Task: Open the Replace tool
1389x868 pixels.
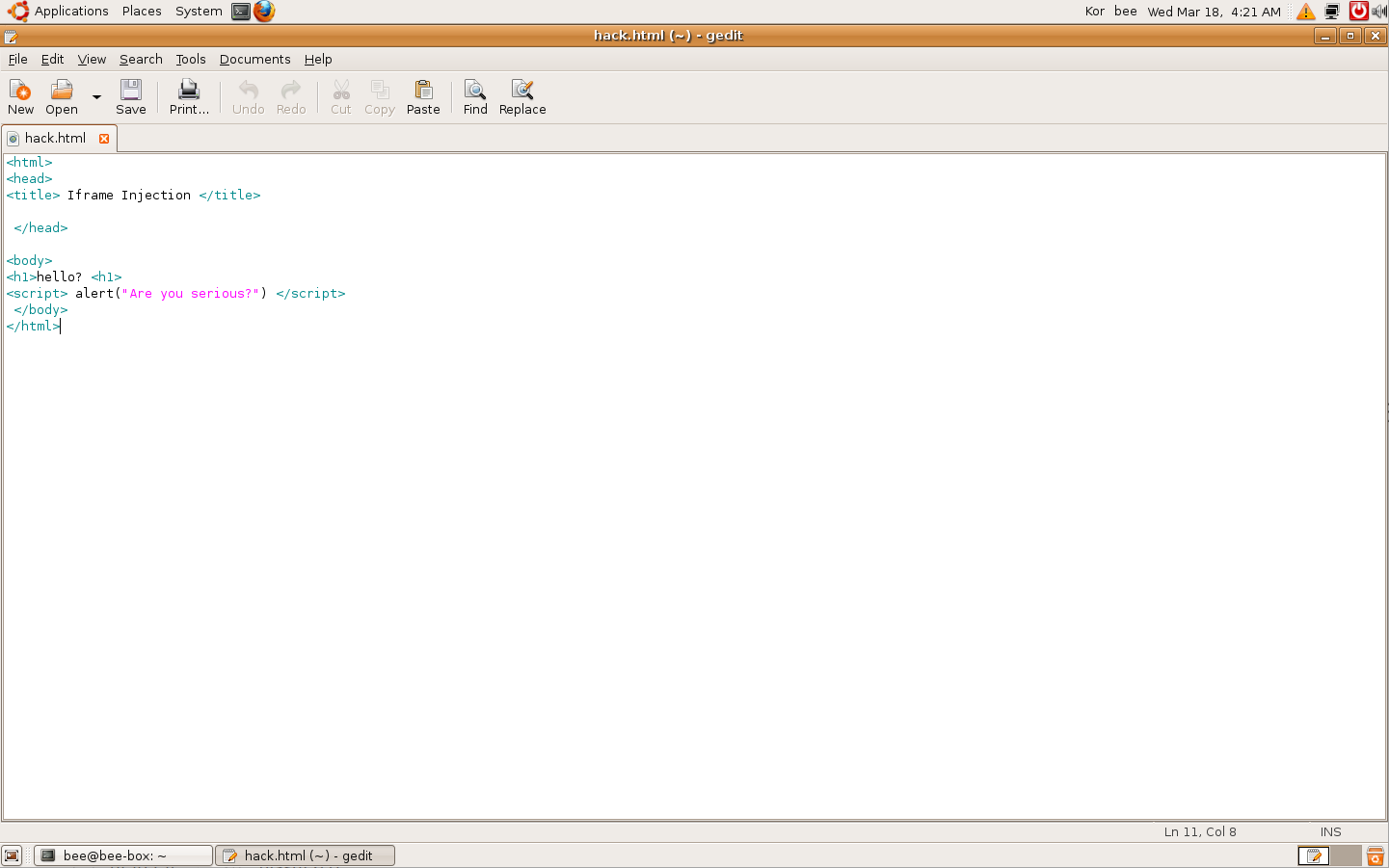Action: point(522,97)
